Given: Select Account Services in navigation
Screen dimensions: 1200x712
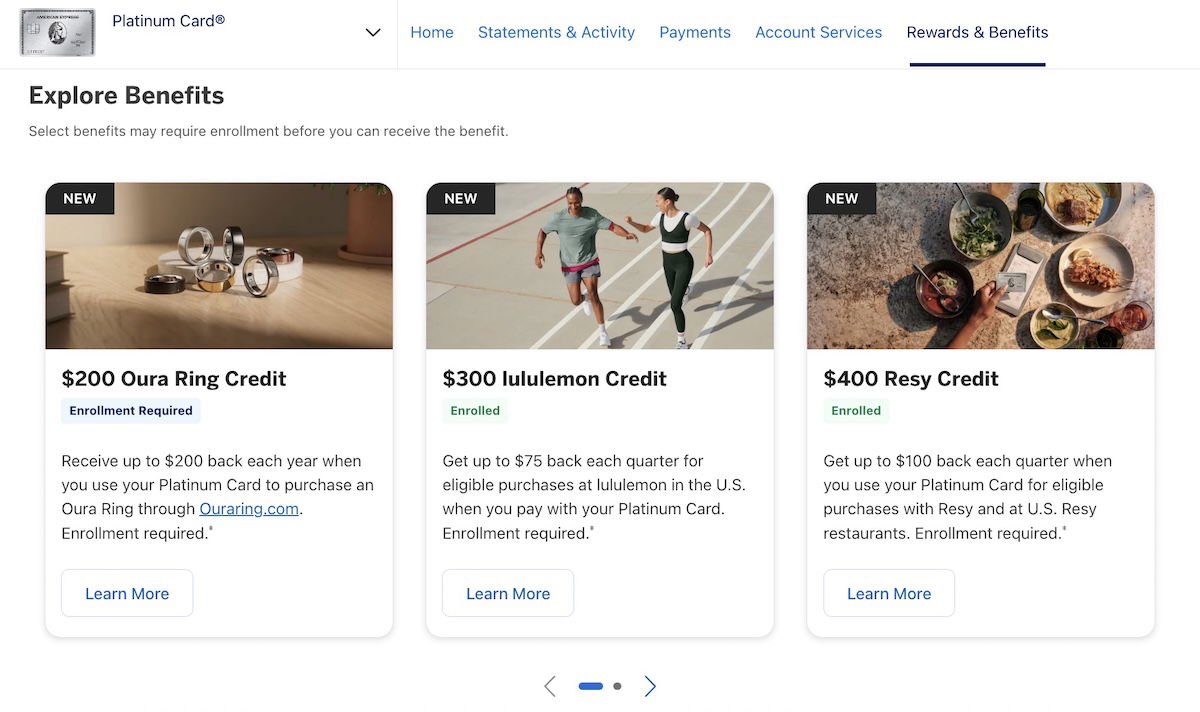Looking at the screenshot, I should 818,32.
